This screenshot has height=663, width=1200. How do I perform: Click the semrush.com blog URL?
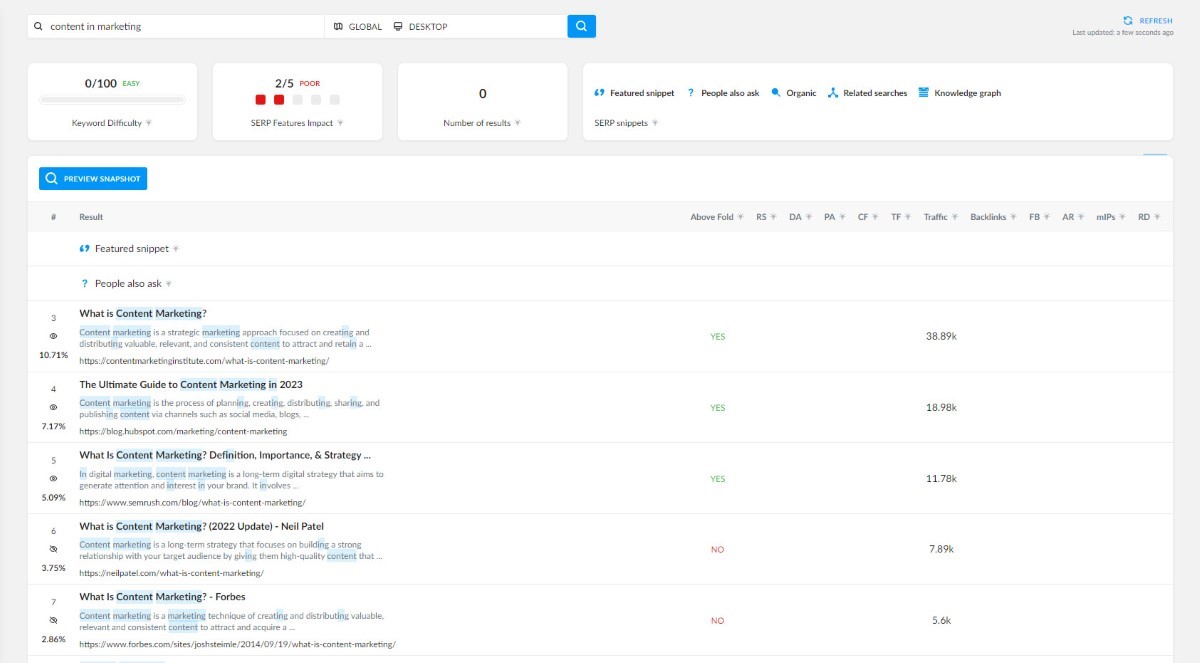[192, 503]
